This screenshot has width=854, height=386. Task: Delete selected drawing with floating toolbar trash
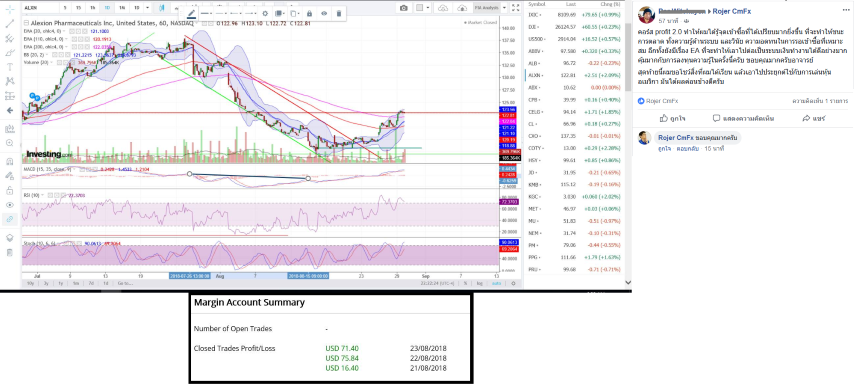[339, 13]
